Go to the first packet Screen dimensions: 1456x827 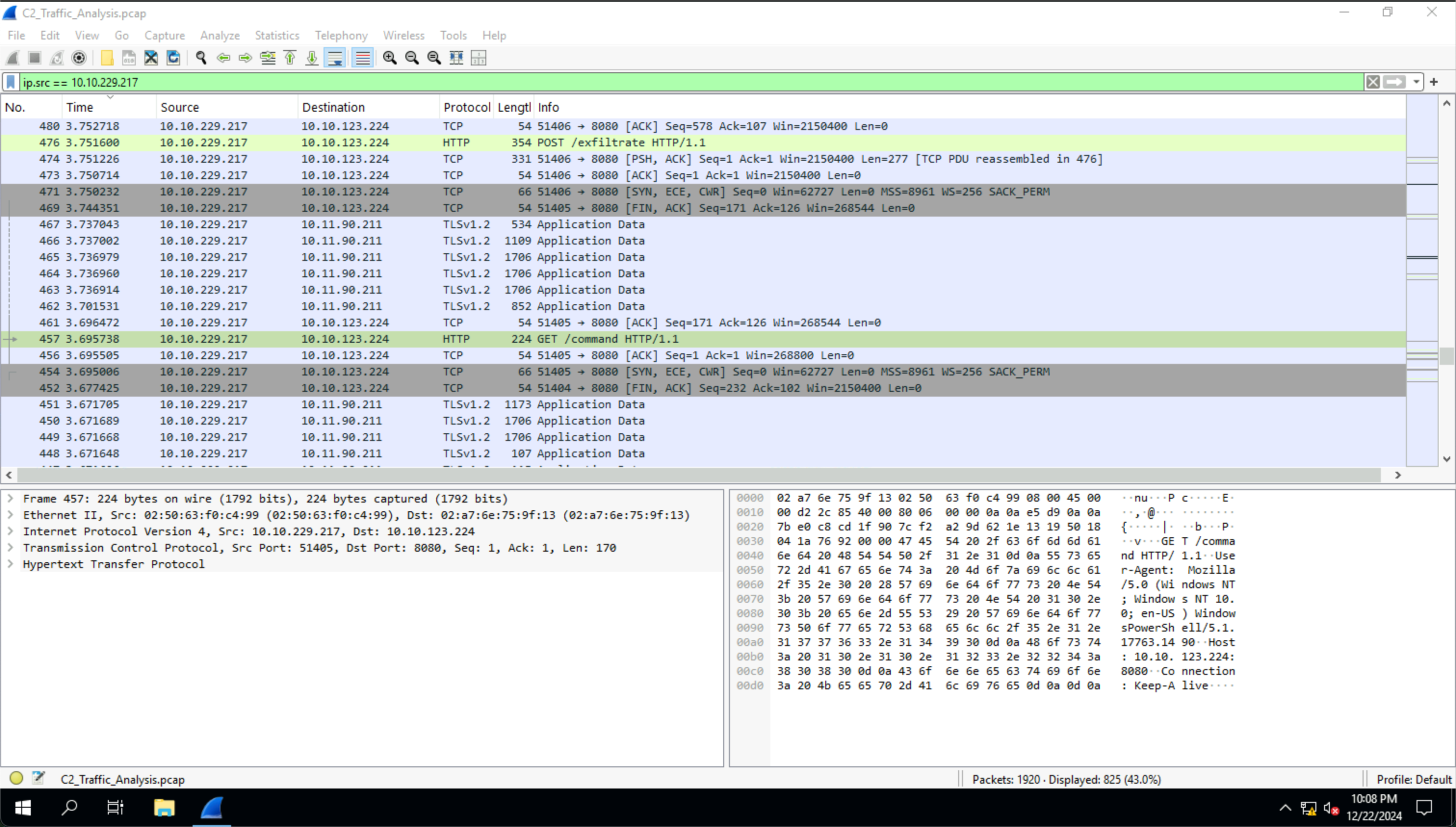(290, 57)
